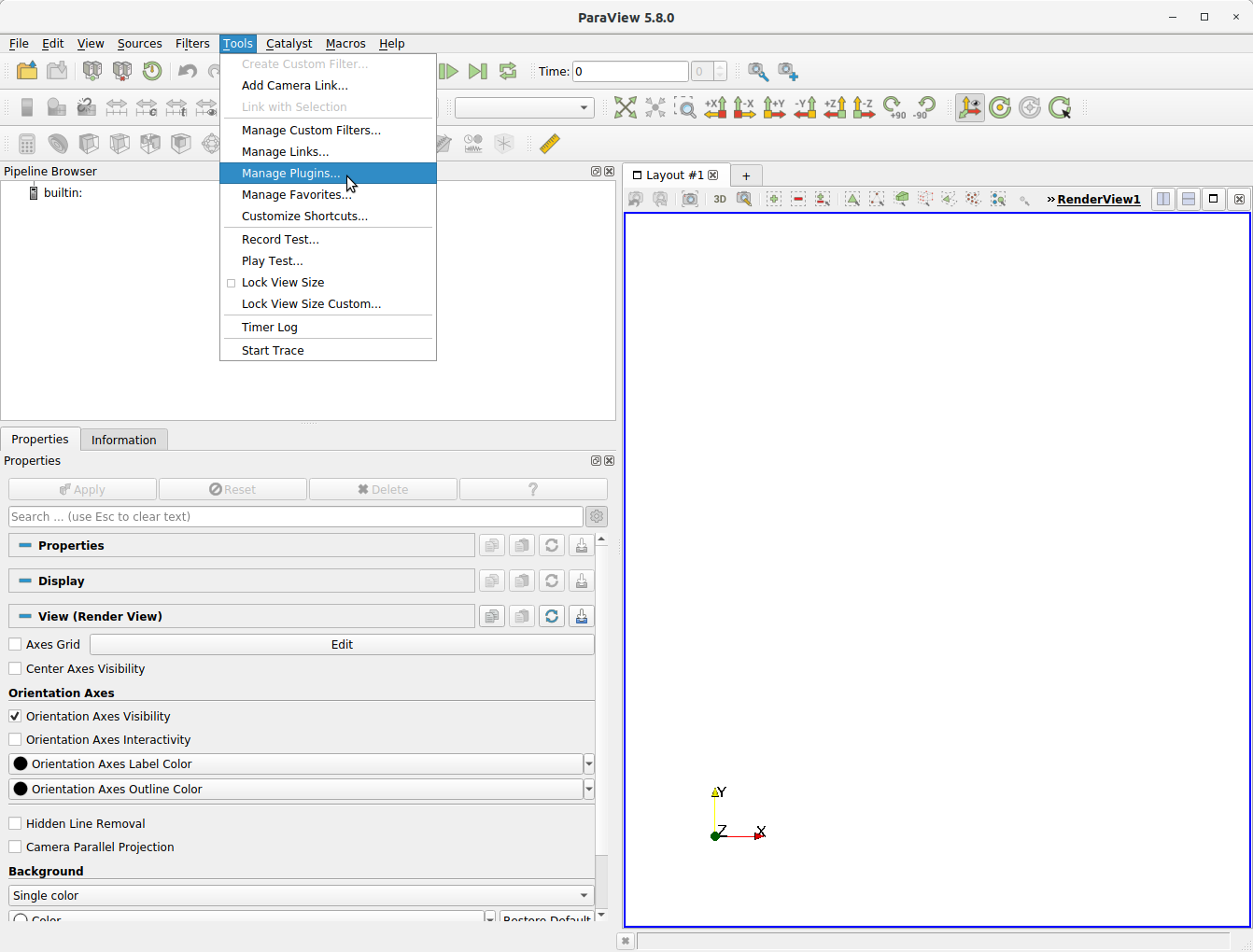Set view direction to -Y
Screen dimensions: 1253x952
point(805,107)
